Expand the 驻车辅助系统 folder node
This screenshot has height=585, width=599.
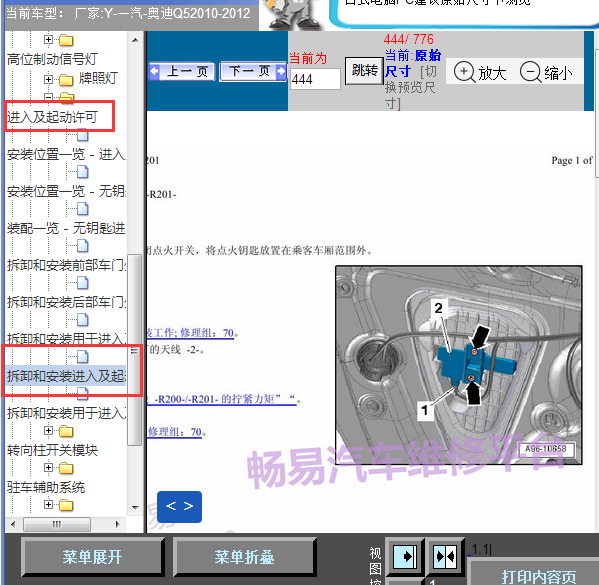click(48, 468)
